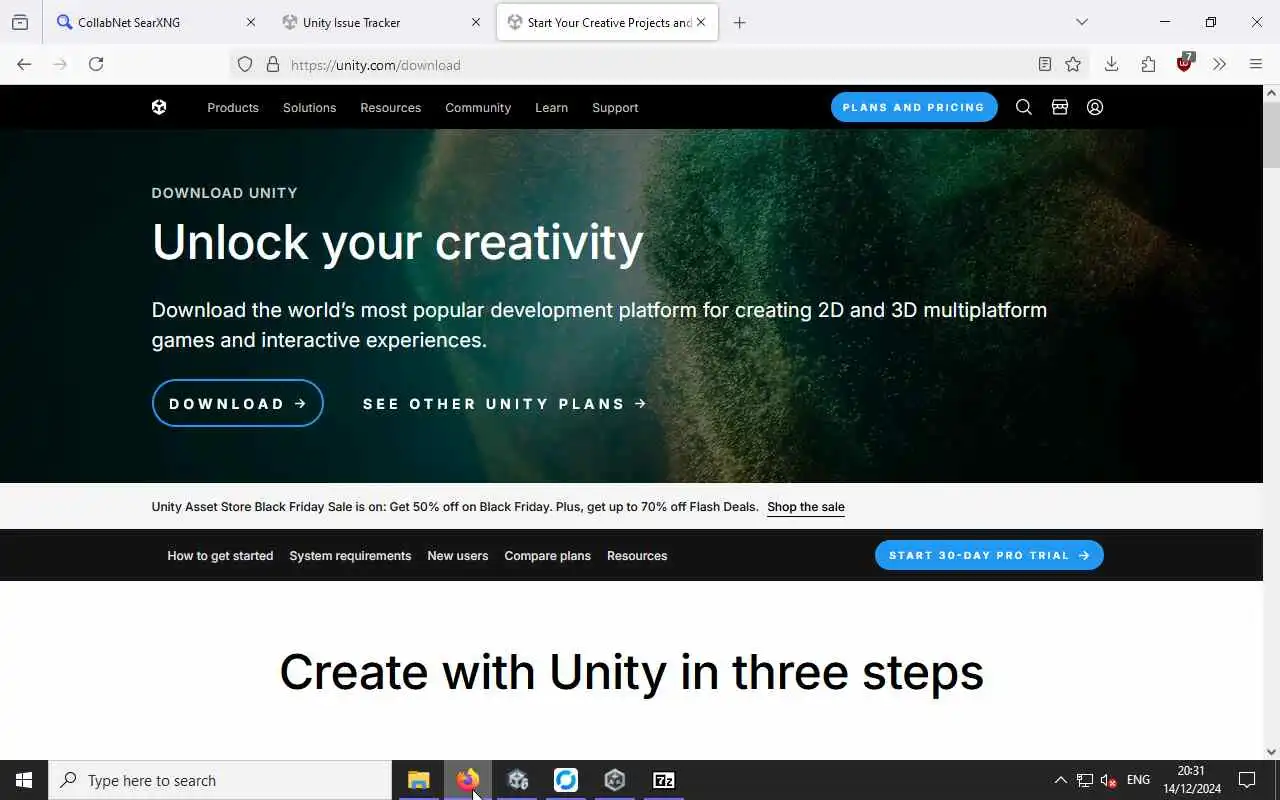
Task: Open the Learn menu
Action: pyautogui.click(x=551, y=107)
